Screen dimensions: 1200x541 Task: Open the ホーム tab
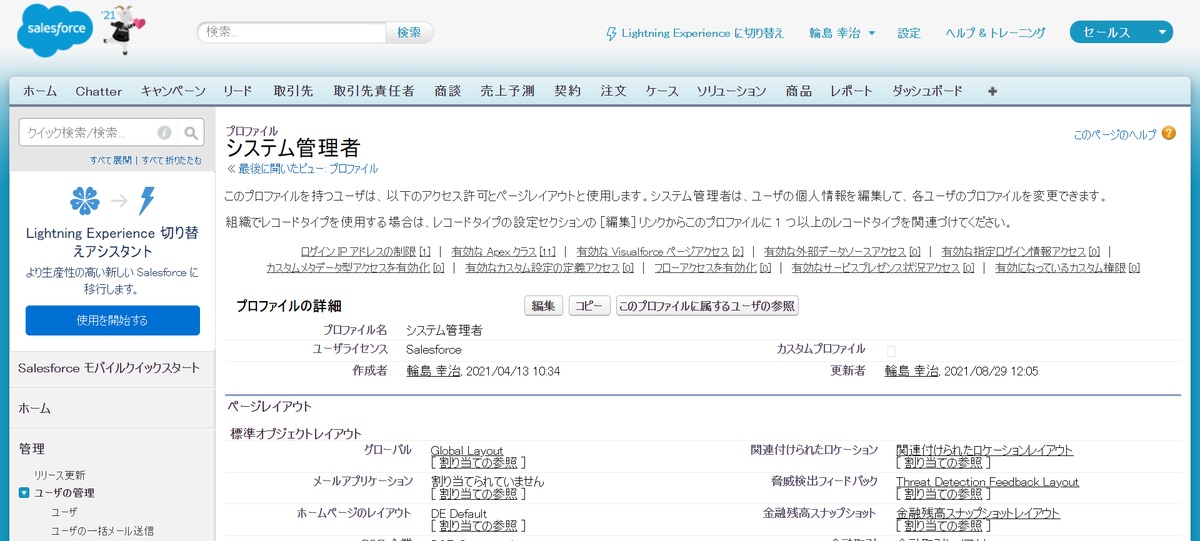click(40, 91)
